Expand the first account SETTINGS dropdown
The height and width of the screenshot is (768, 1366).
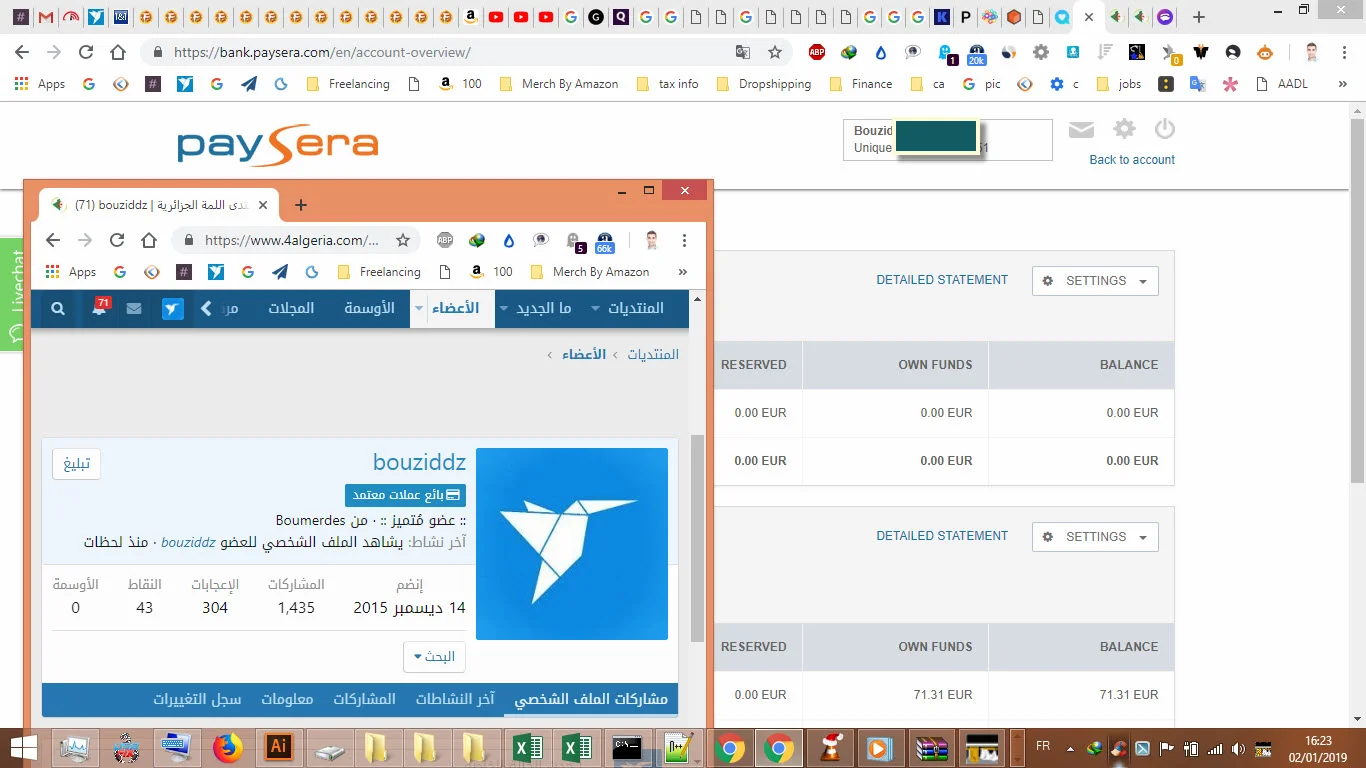(x=1095, y=281)
